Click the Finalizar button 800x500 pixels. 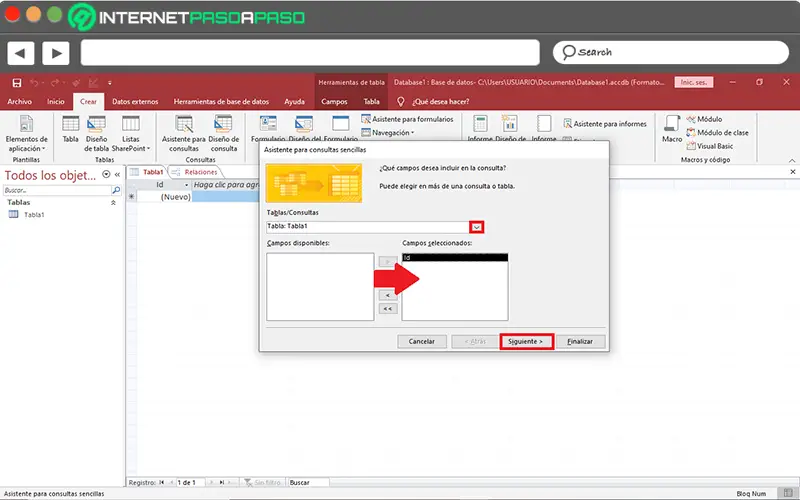pyautogui.click(x=581, y=341)
